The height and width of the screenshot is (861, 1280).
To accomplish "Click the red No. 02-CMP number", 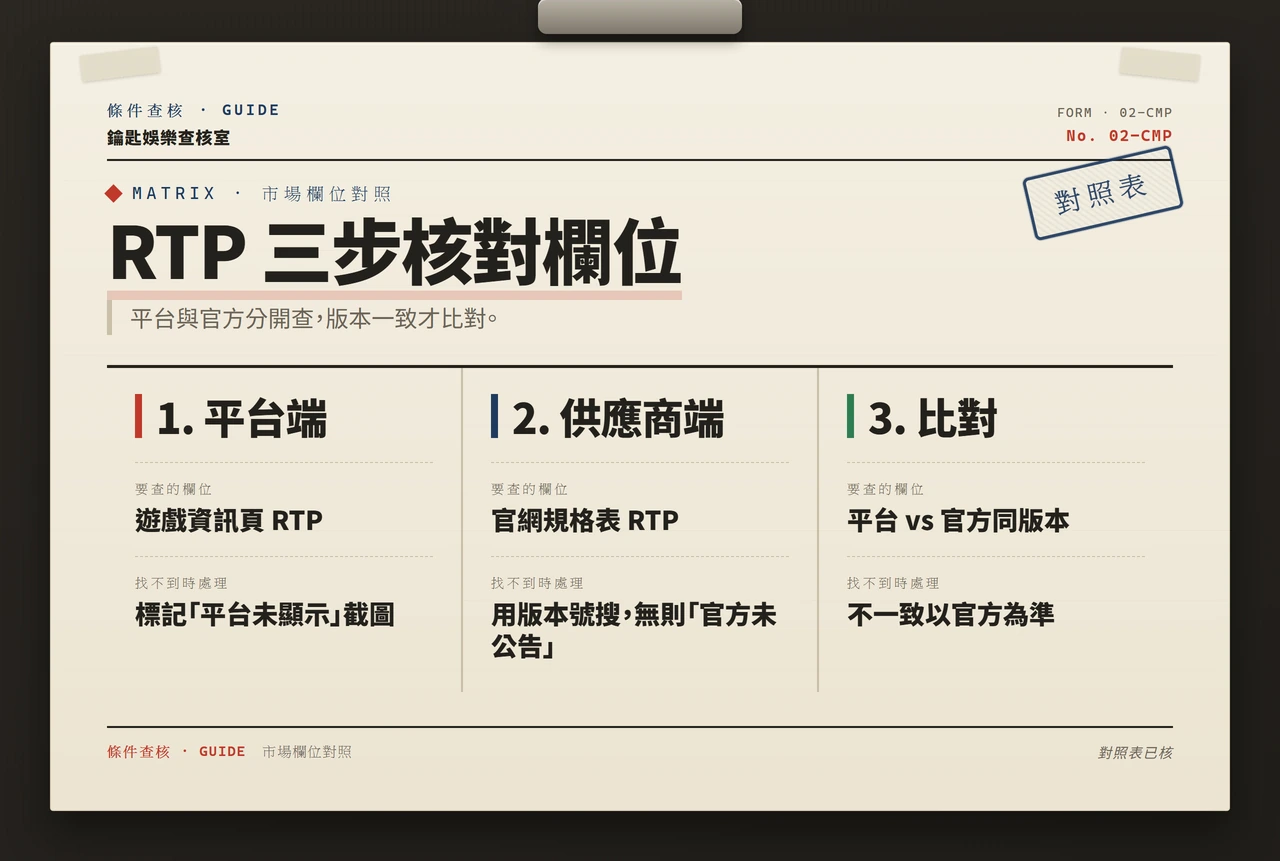I will [x=1119, y=135].
